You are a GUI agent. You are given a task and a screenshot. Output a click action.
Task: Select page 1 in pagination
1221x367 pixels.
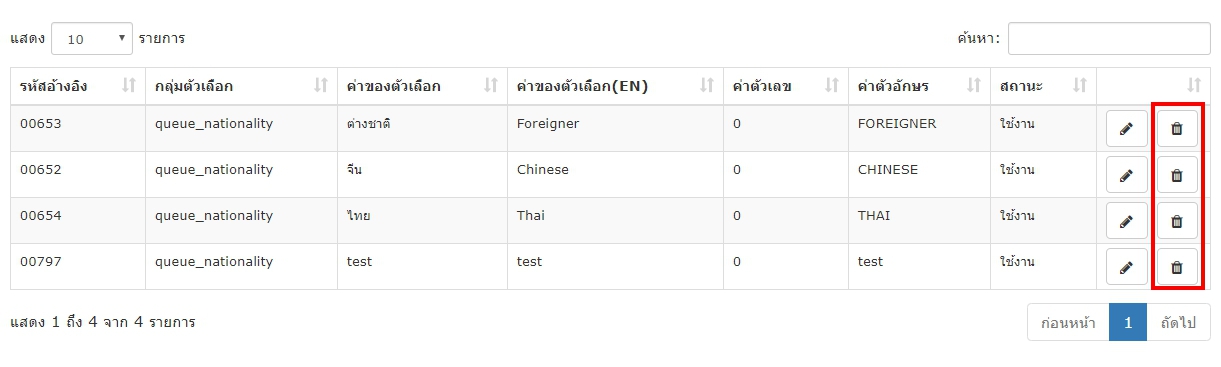click(1128, 323)
